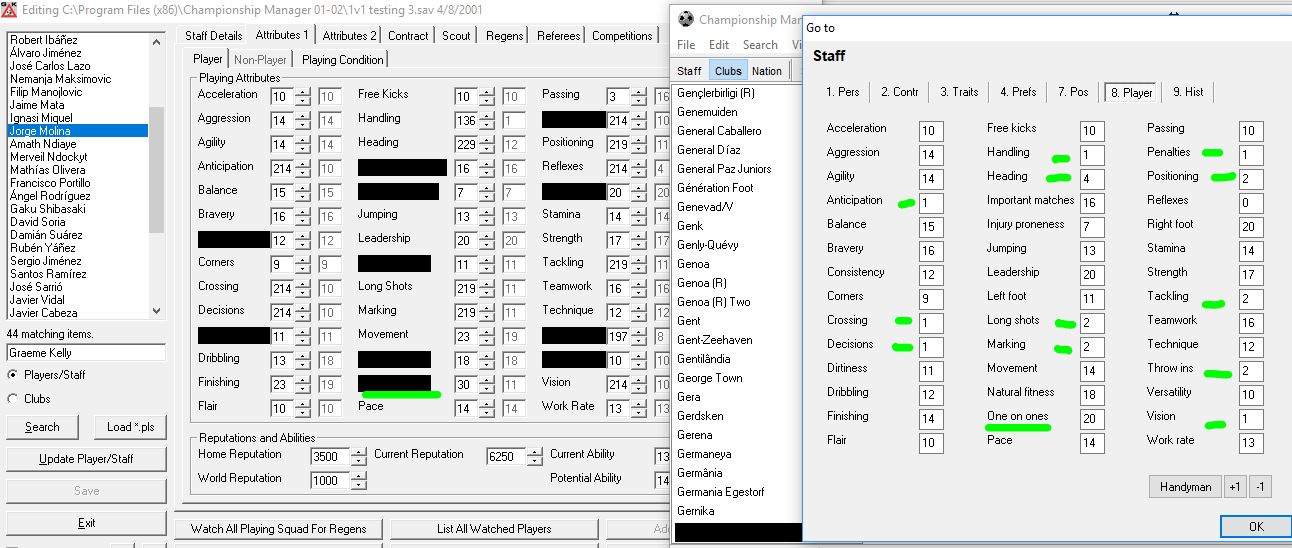
Task: Click the Exit button
Action: 86,523
